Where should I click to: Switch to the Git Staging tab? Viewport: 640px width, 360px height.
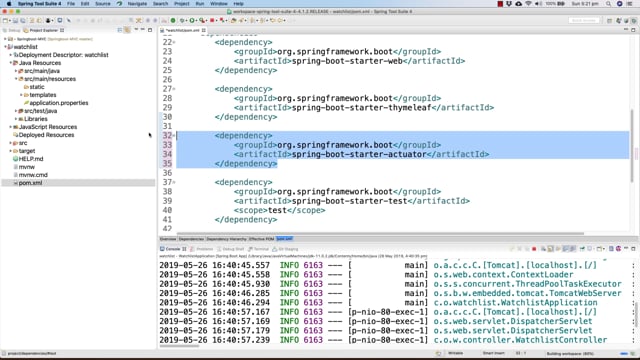click(285, 249)
